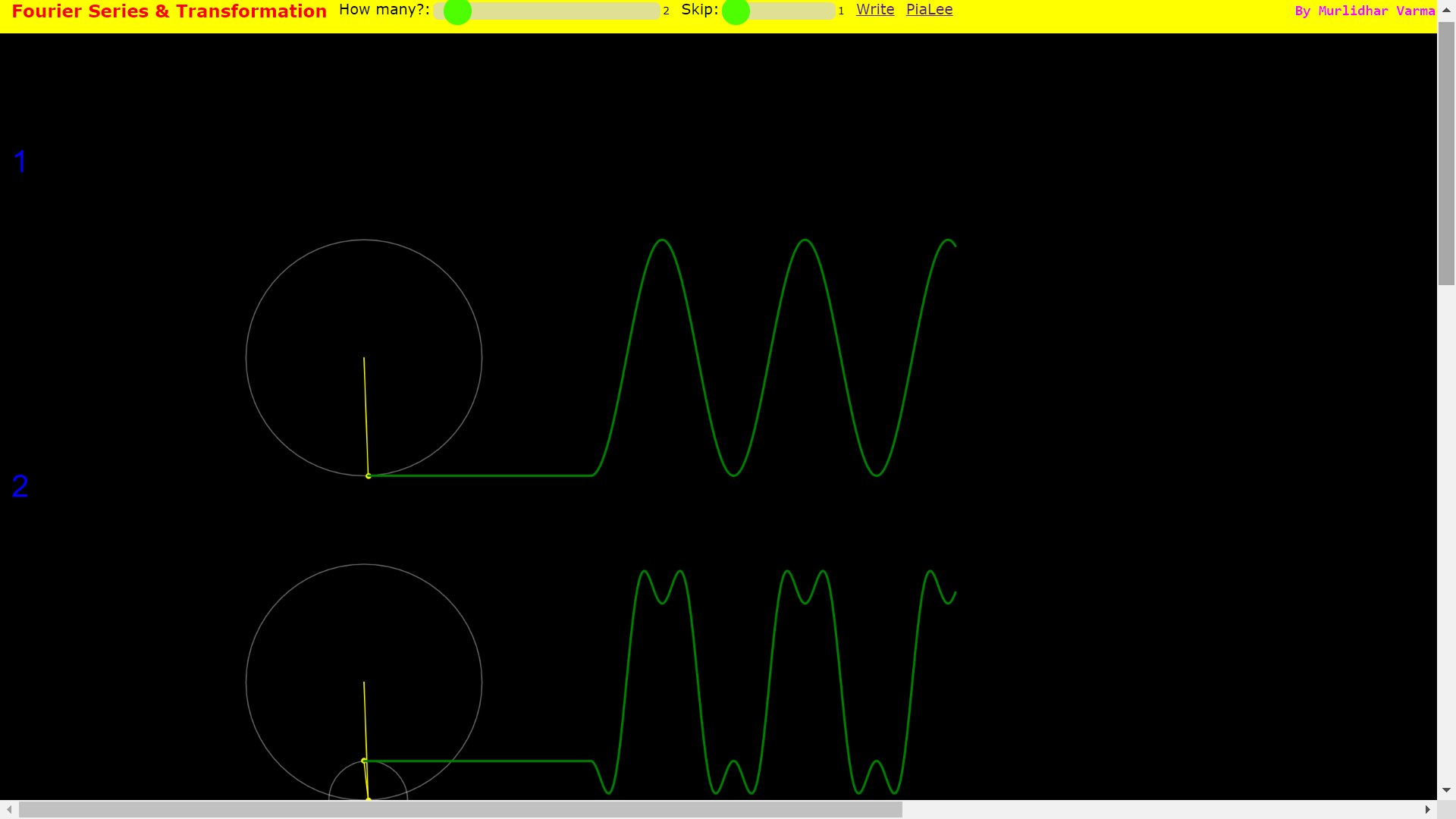Click empty vertical scrollbar track below the thumb
The height and width of the screenshot is (819, 1456).
click(x=1446, y=531)
